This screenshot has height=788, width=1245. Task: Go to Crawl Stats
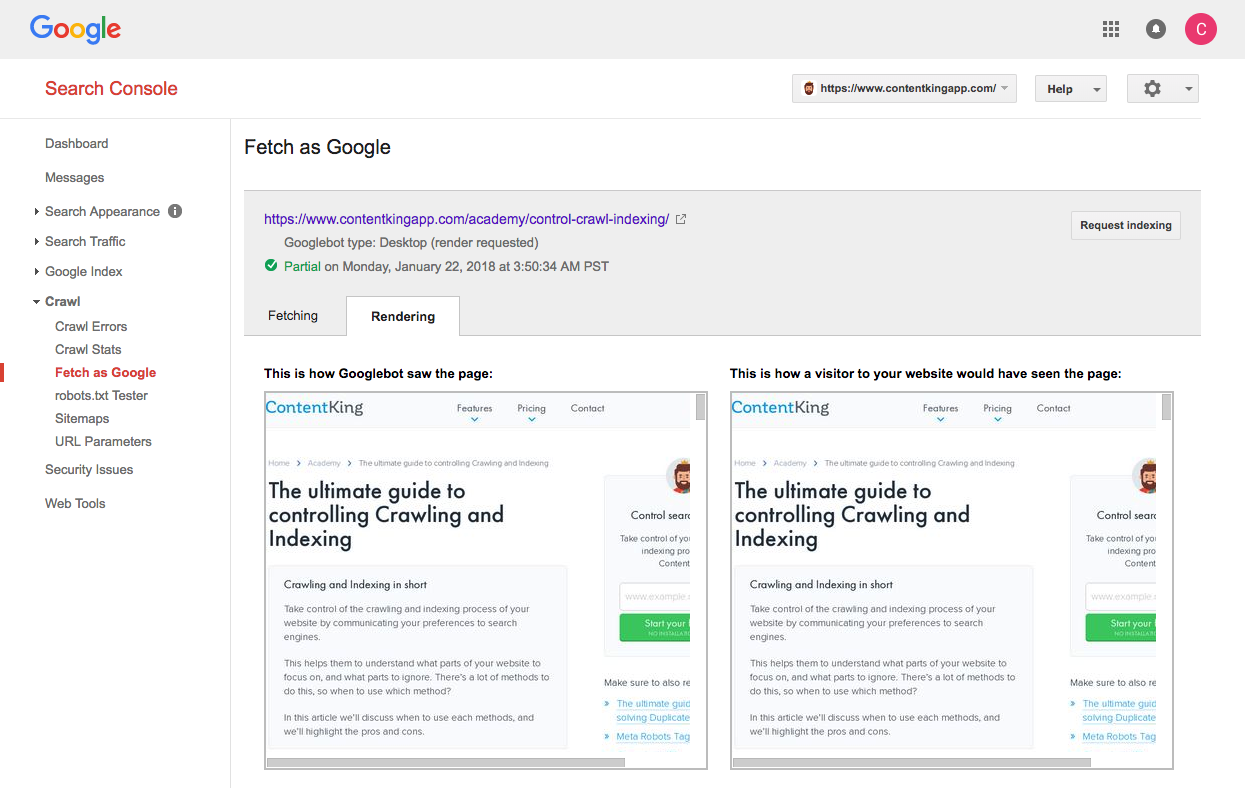[88, 349]
